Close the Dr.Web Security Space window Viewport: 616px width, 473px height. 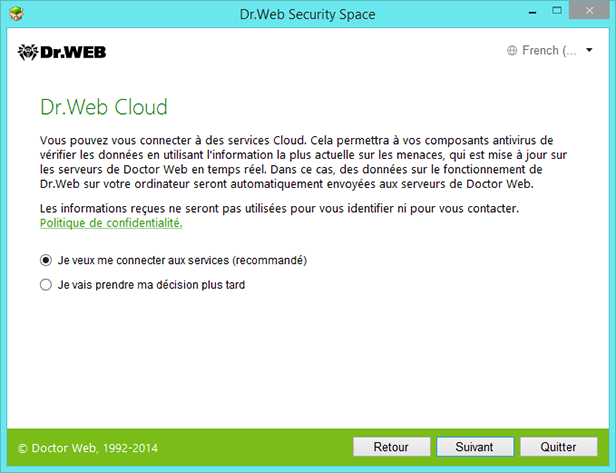589,11
